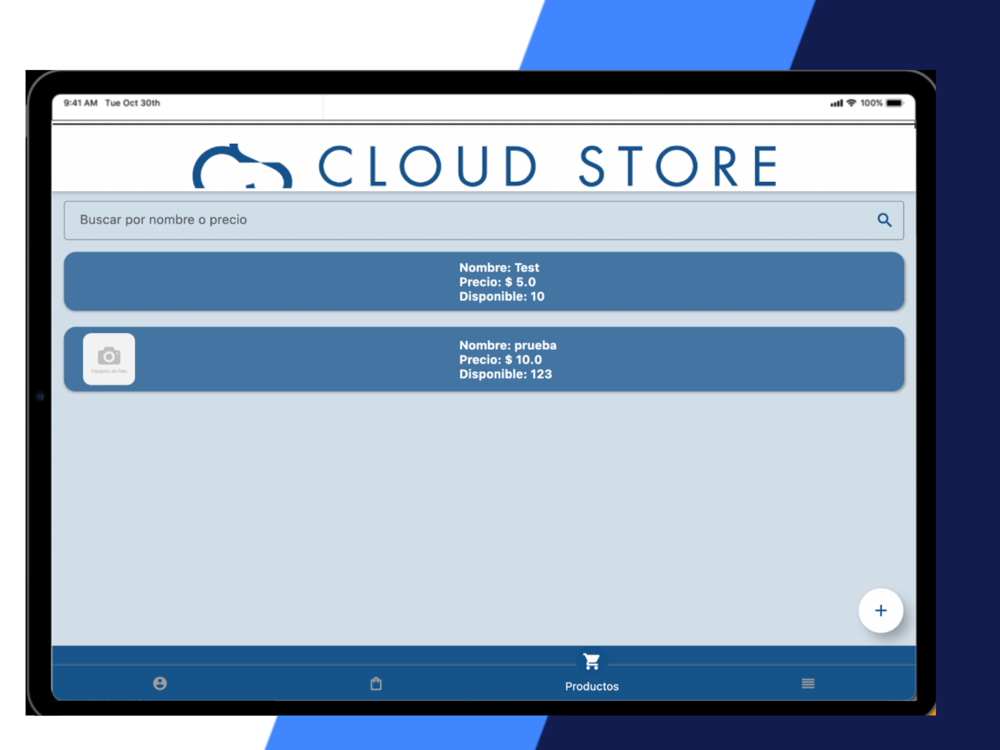Open the shopping bag tab icon
This screenshot has height=750, width=1000.
click(x=376, y=684)
